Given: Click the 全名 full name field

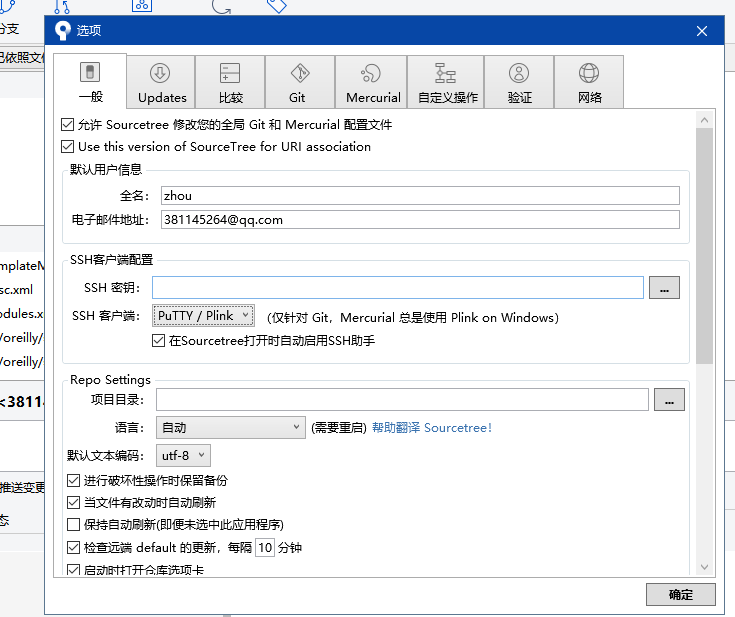Looking at the screenshot, I should coord(420,196).
